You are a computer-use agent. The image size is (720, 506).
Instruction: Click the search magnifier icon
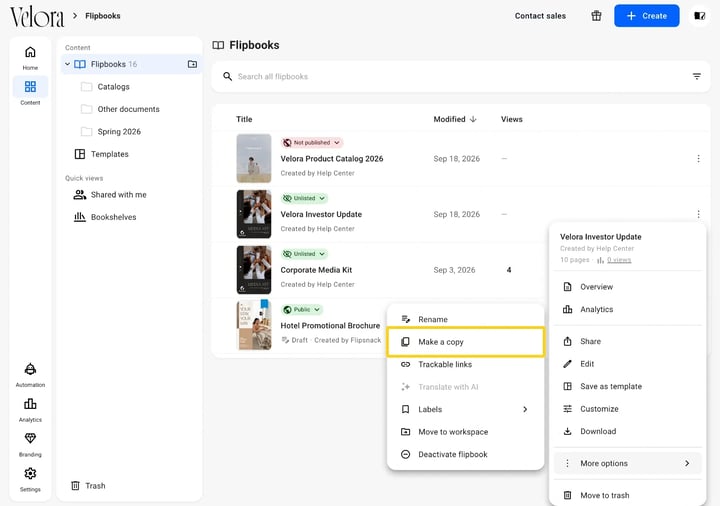click(x=227, y=76)
